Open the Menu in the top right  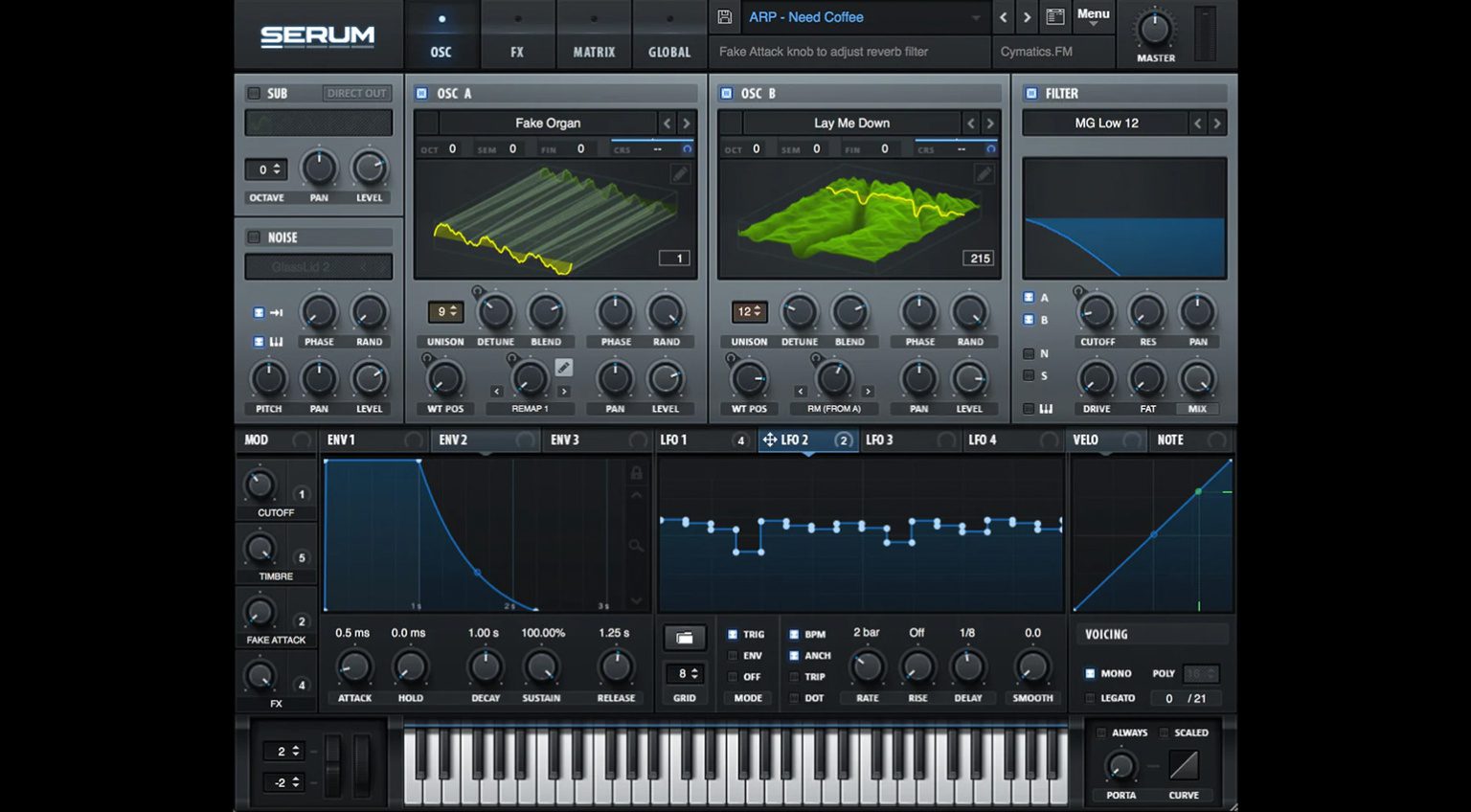pos(1092,15)
